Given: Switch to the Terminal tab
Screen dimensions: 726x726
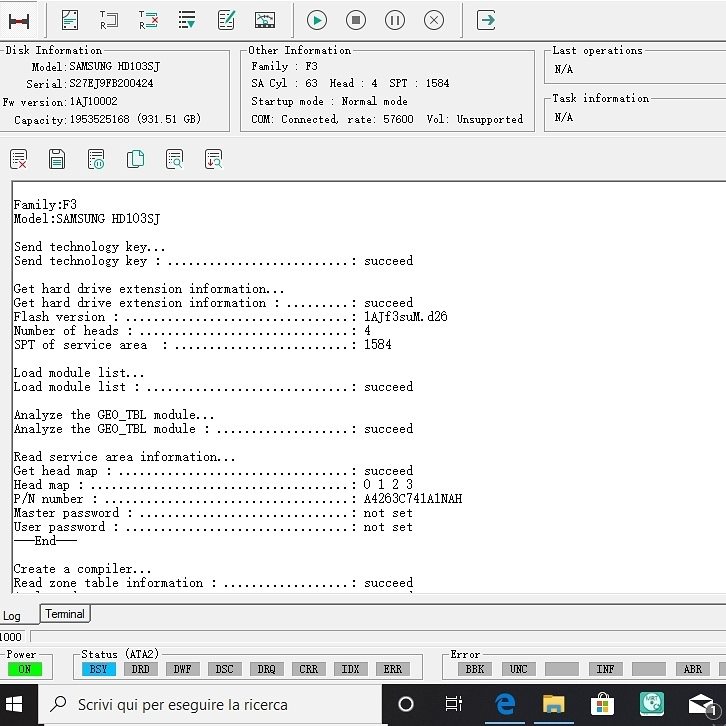Looking at the screenshot, I should [x=65, y=614].
